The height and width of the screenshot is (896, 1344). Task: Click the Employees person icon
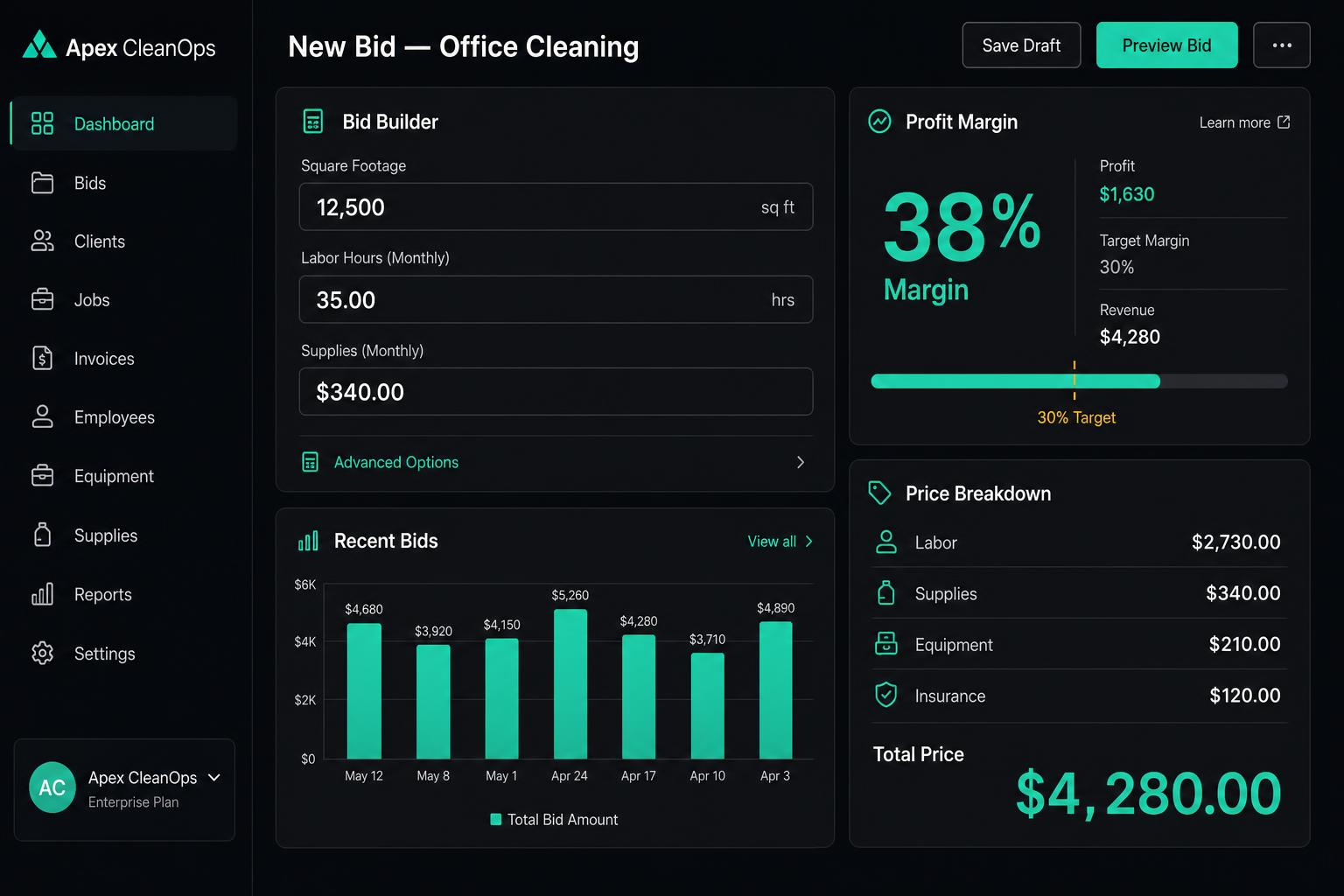[x=42, y=416]
